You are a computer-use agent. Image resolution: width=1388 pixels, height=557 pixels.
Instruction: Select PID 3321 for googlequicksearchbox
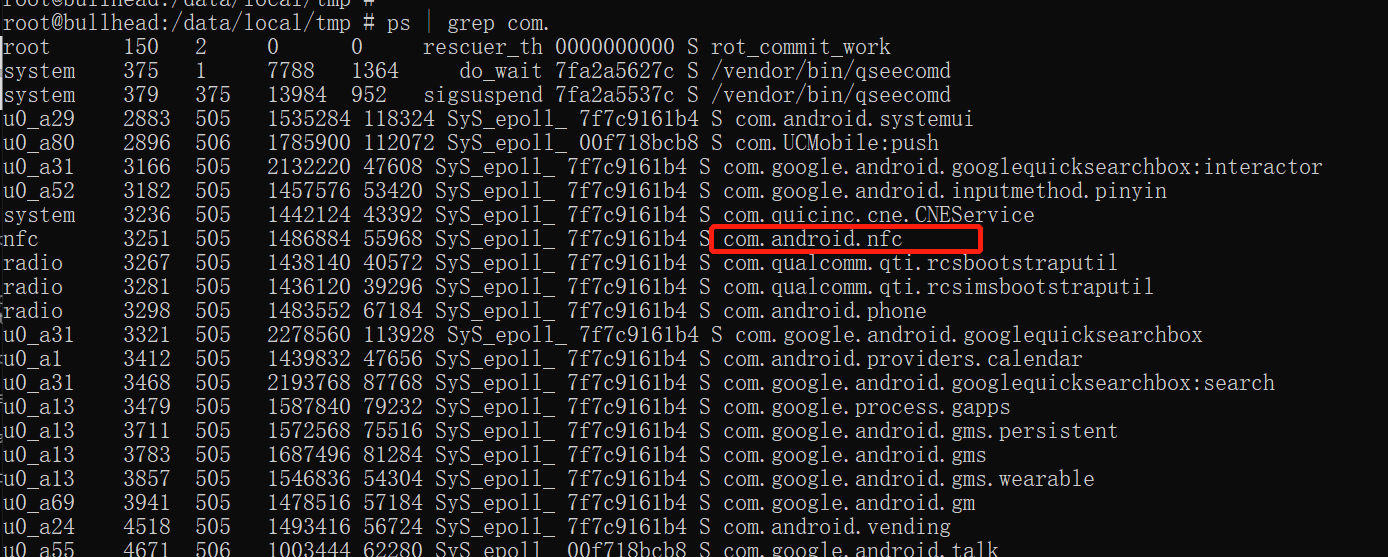coord(147,335)
